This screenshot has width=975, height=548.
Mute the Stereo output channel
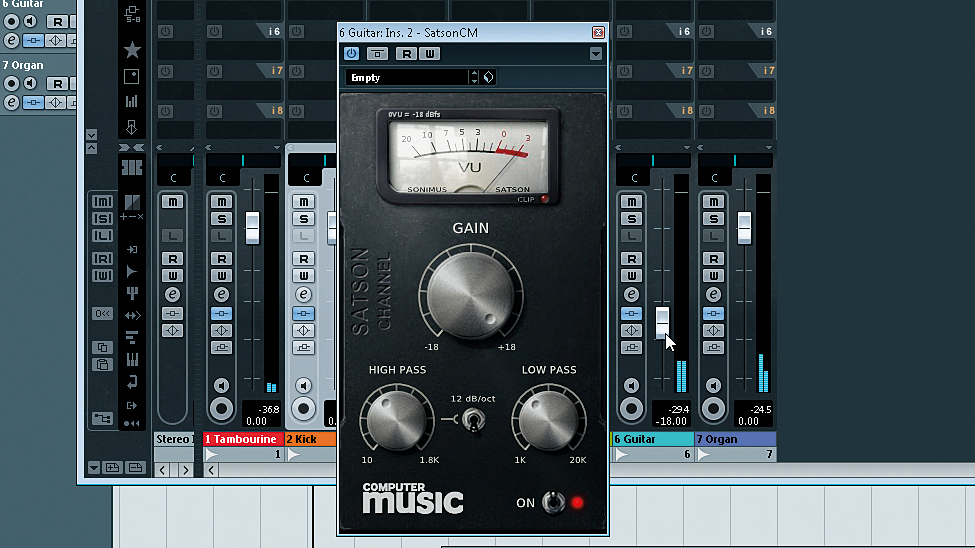pyautogui.click(x=172, y=202)
